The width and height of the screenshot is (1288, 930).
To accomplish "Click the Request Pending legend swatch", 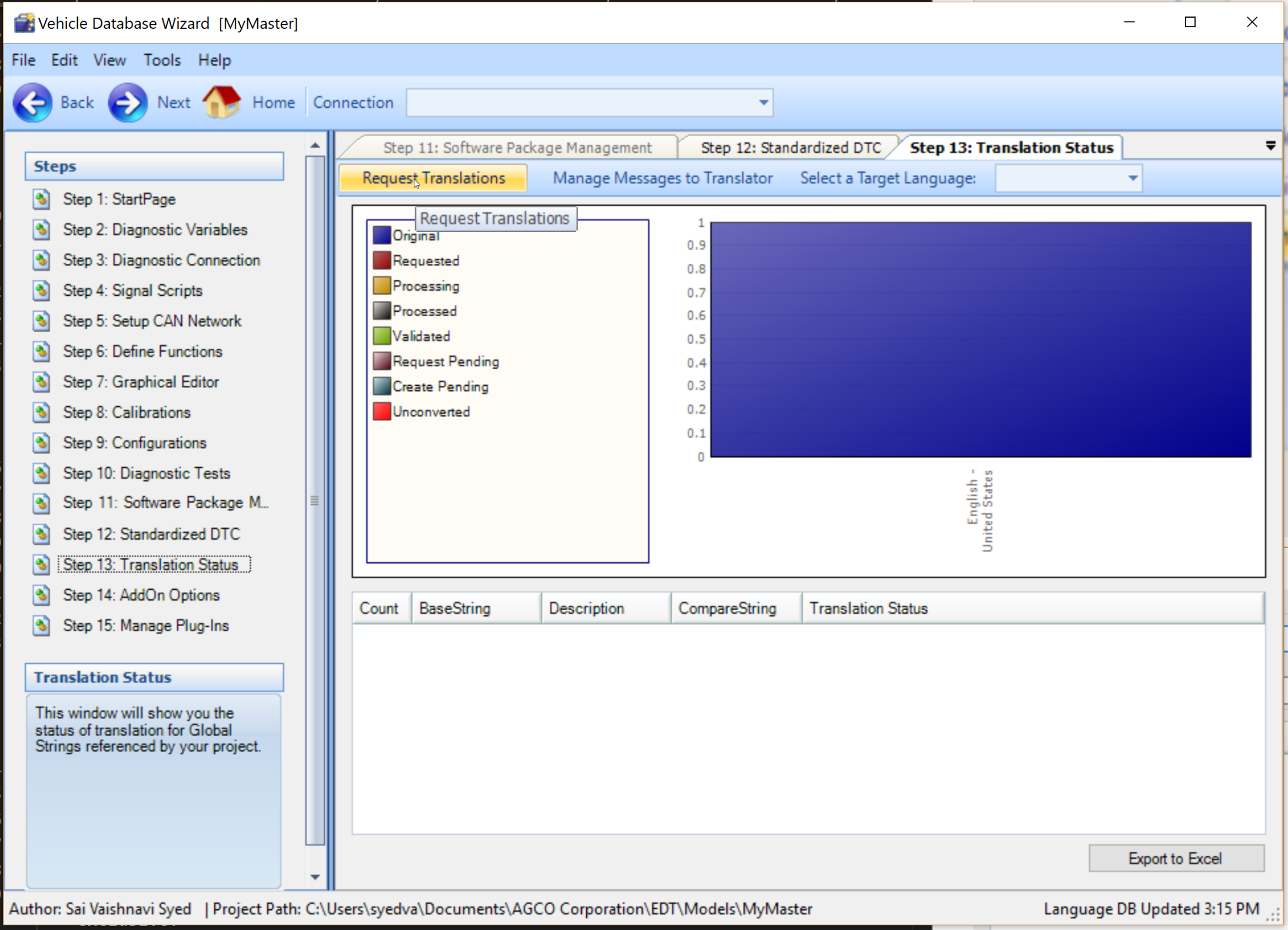I will pos(381,361).
